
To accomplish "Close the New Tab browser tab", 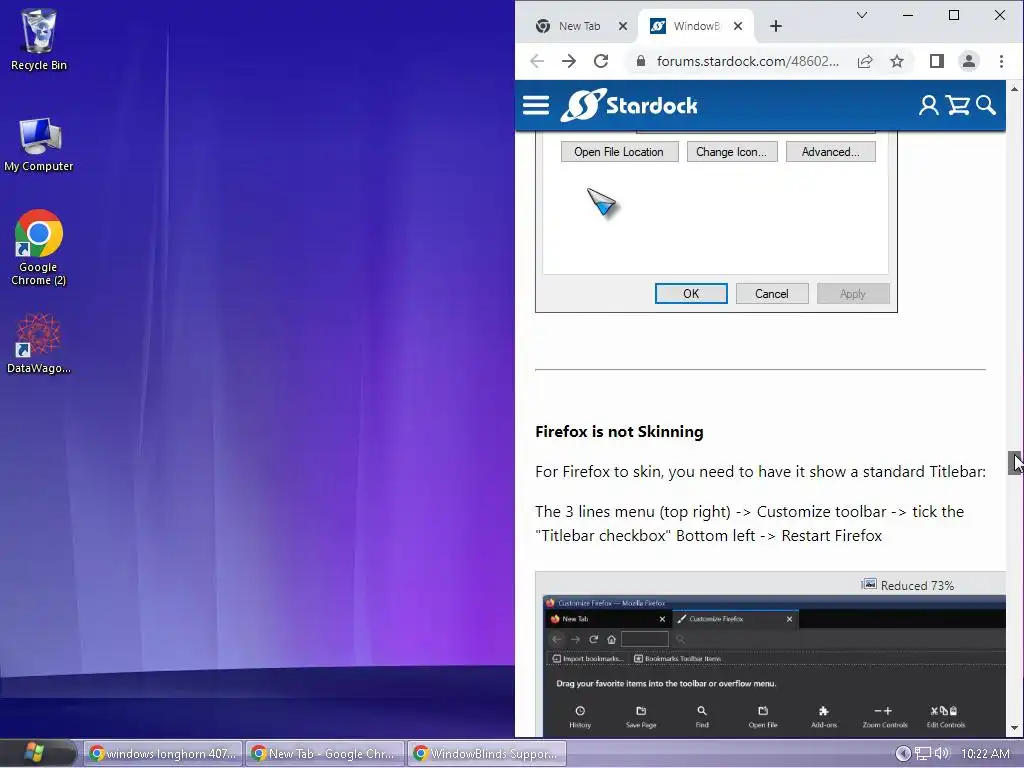I will click(x=623, y=26).
